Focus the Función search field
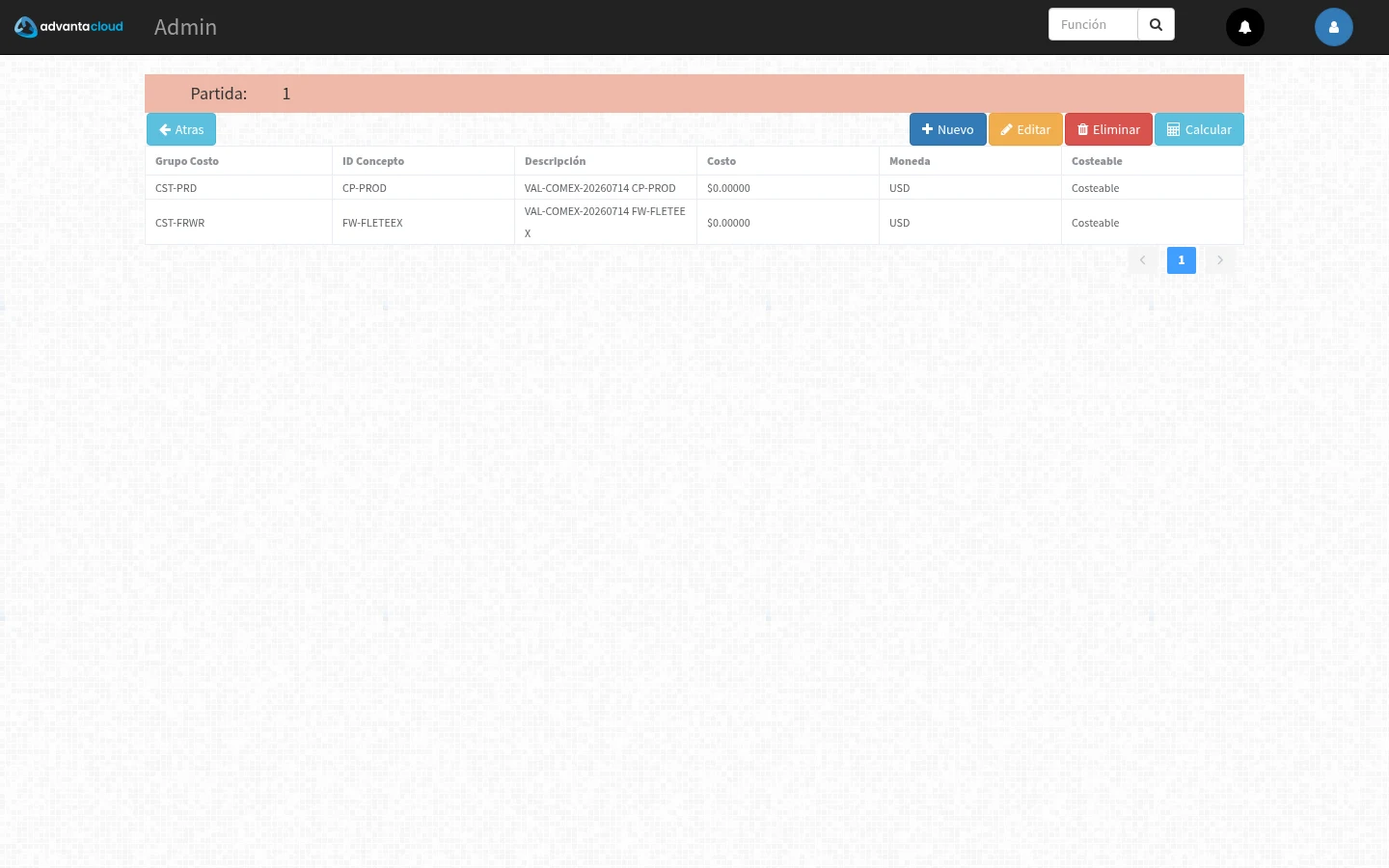1389x868 pixels. tap(1093, 25)
